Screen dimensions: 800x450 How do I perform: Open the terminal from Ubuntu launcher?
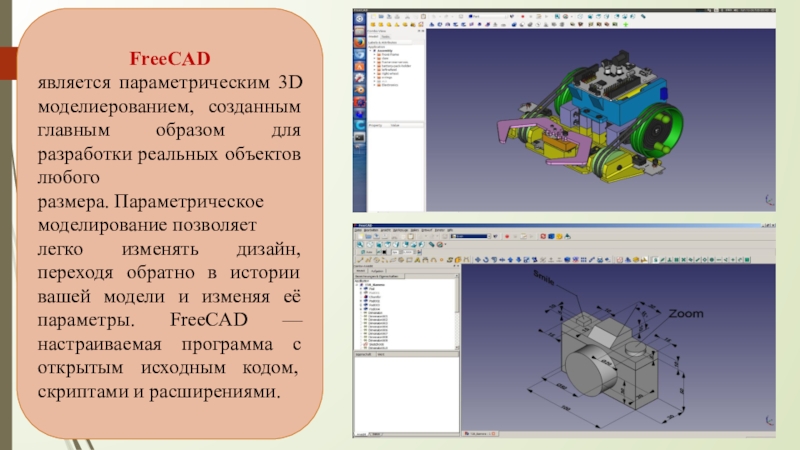pyautogui.click(x=359, y=137)
